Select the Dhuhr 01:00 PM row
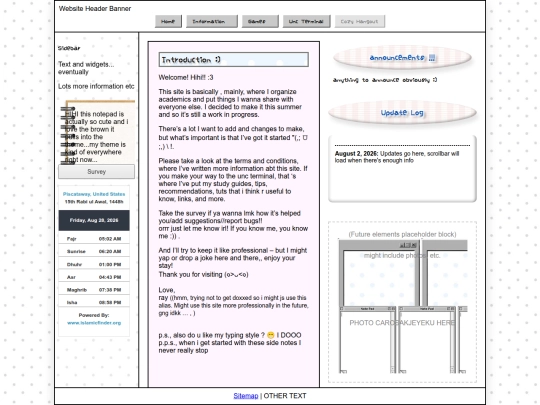 (x=94, y=264)
